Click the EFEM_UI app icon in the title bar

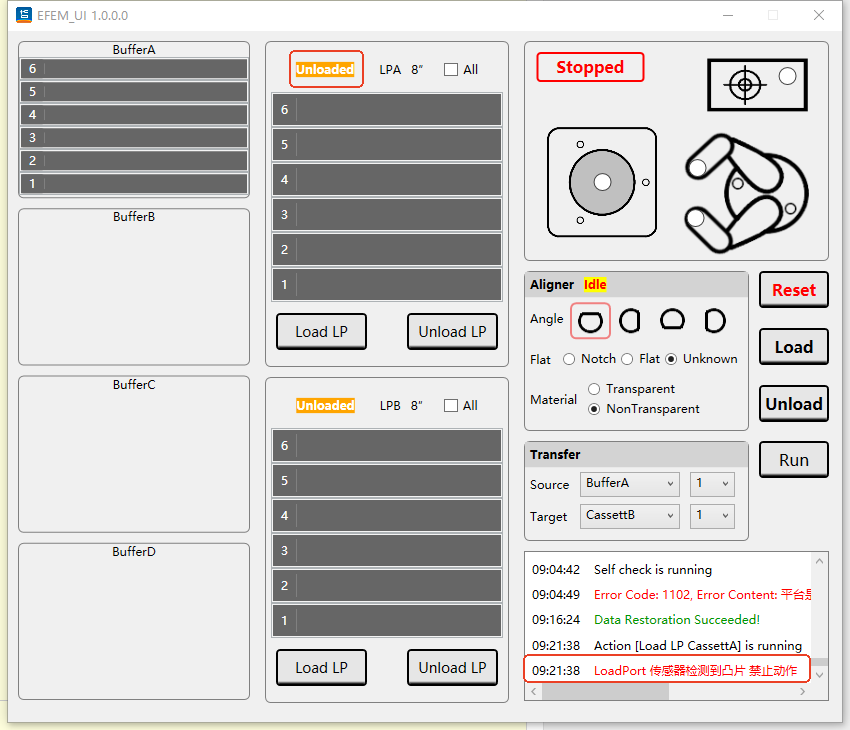[x=23, y=15]
